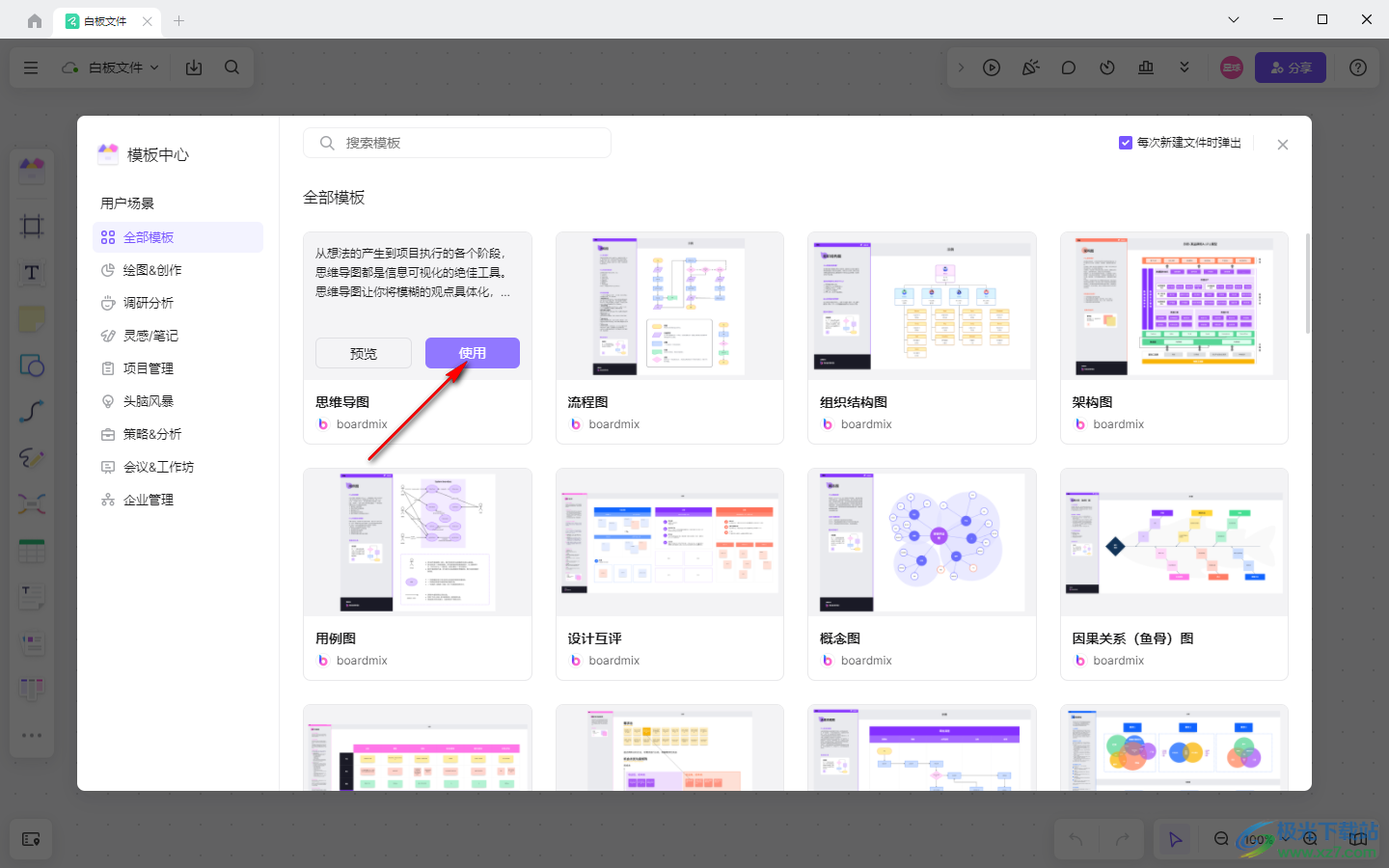Open the timer icon in top toolbar
The image size is (1389, 868).
click(x=1107, y=68)
